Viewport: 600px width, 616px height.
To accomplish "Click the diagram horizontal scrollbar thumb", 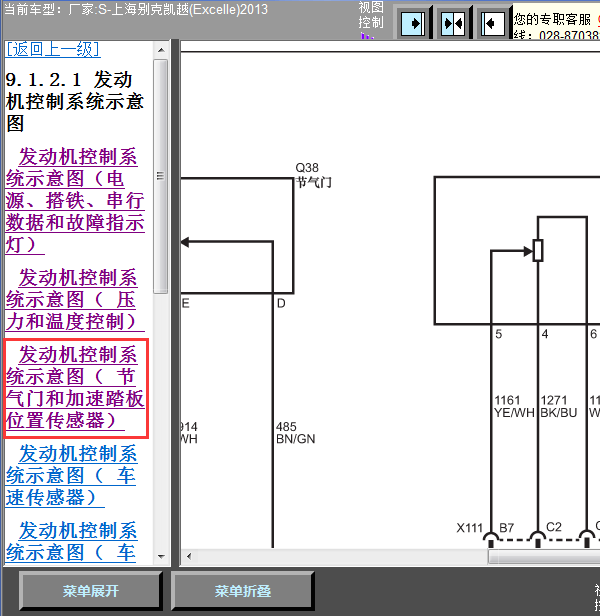I will point(544,556).
